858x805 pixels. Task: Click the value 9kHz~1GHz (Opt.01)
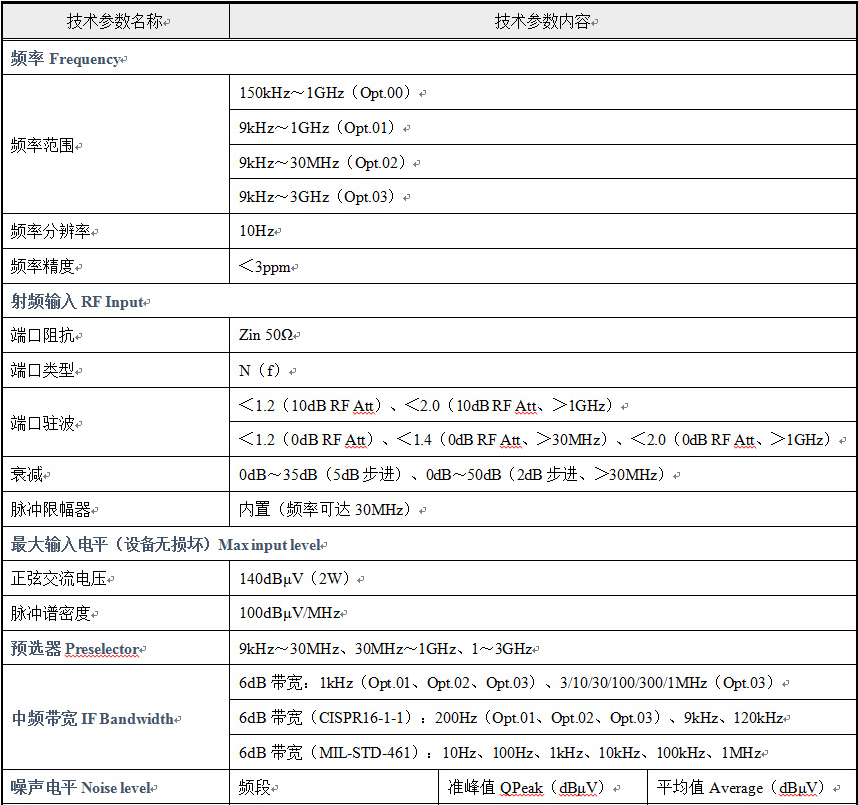coord(320,128)
